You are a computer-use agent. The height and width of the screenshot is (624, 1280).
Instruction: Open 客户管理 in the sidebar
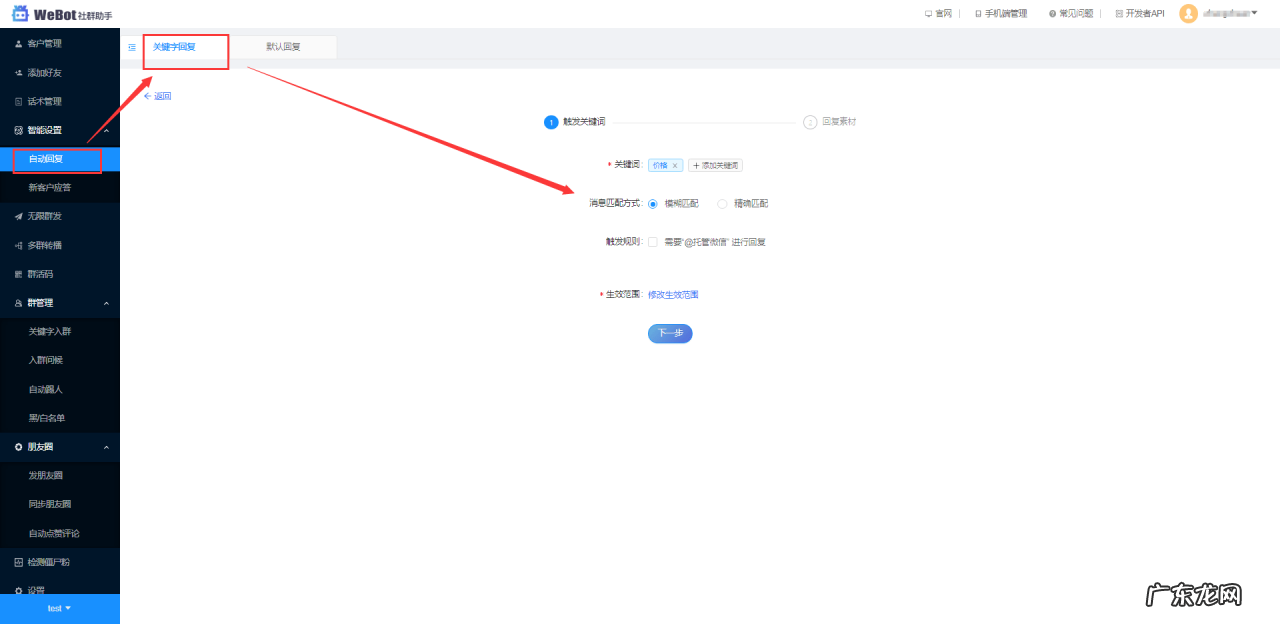click(x=45, y=43)
